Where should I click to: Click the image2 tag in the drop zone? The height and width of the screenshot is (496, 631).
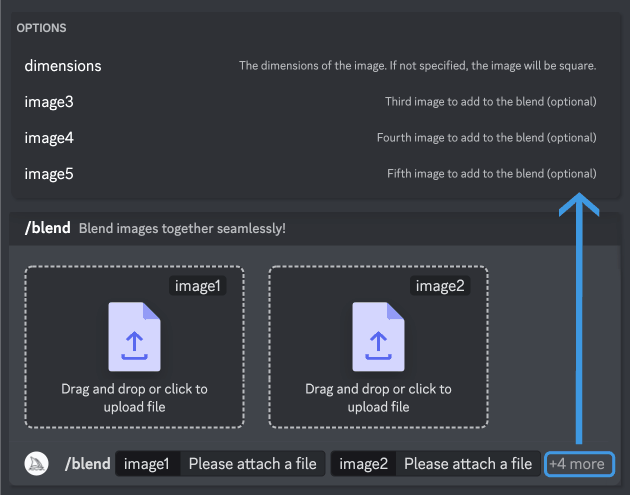[x=440, y=286]
